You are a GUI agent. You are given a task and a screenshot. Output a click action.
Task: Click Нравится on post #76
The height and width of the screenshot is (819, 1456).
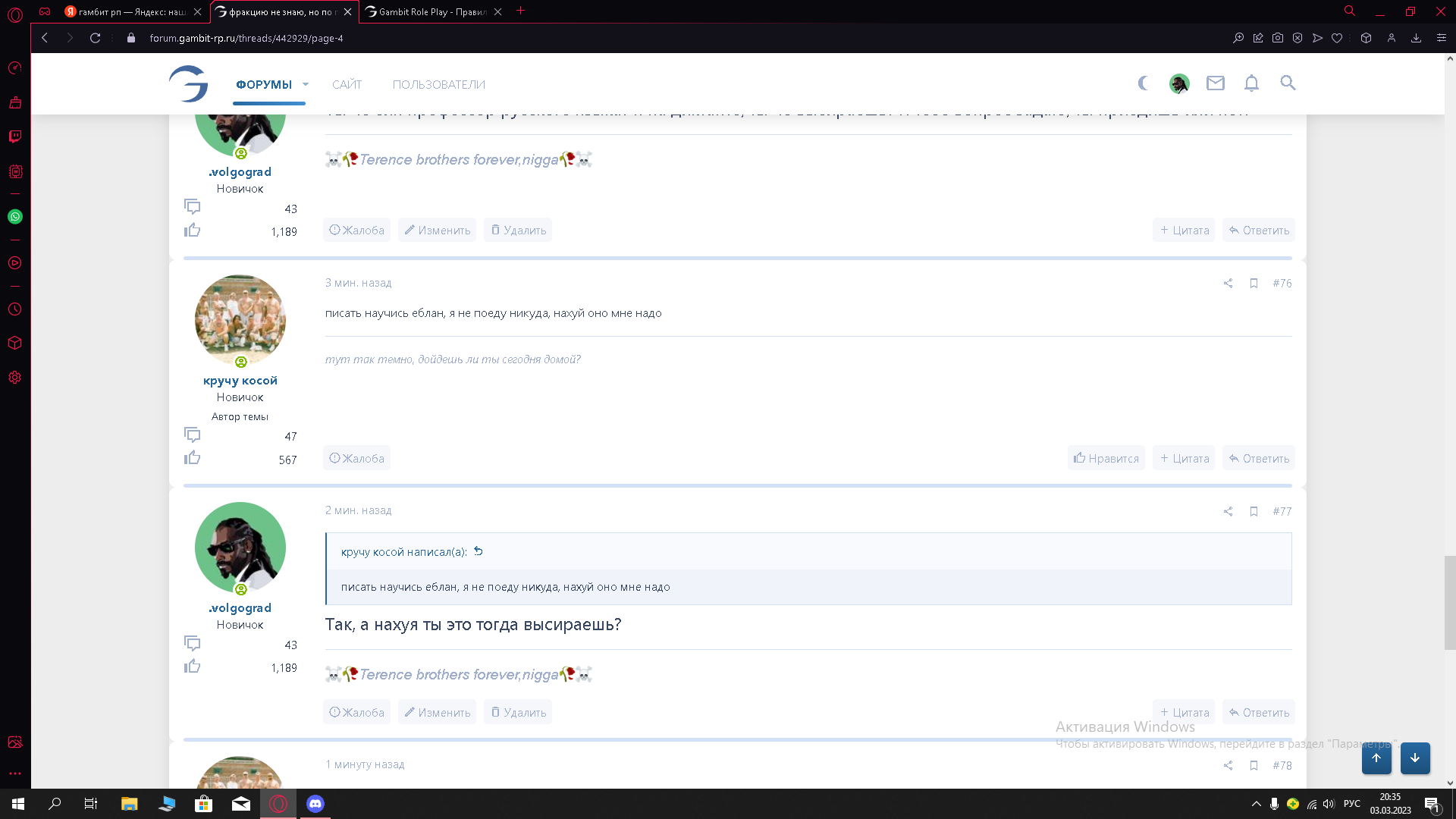1106,459
